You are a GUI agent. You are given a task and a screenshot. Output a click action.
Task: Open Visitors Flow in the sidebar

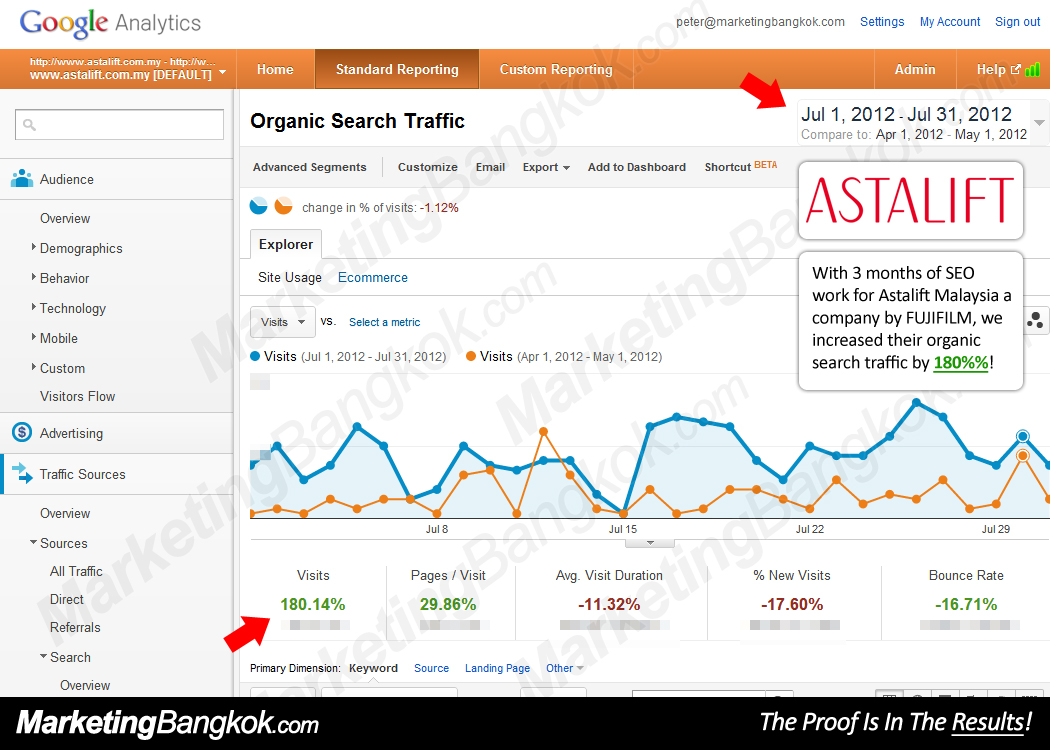point(77,396)
